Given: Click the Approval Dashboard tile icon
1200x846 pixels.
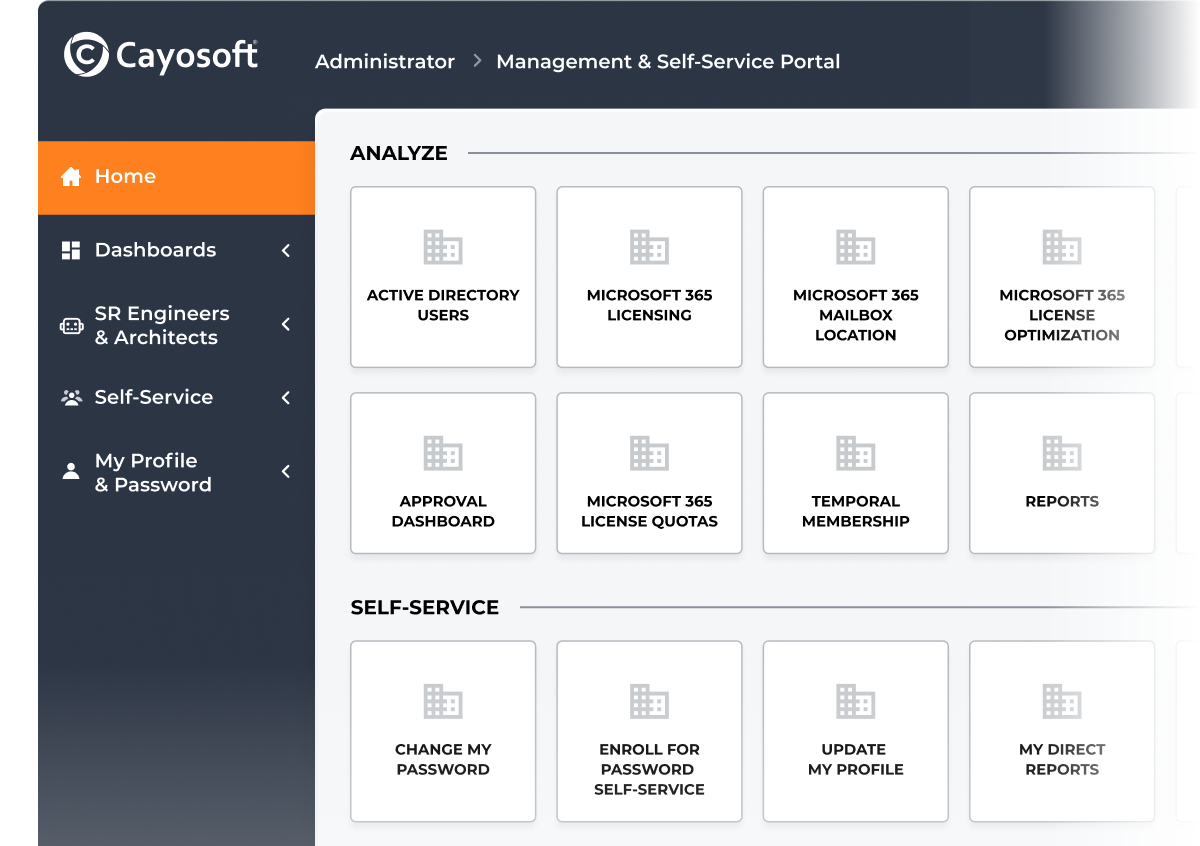Looking at the screenshot, I should coord(443,453).
